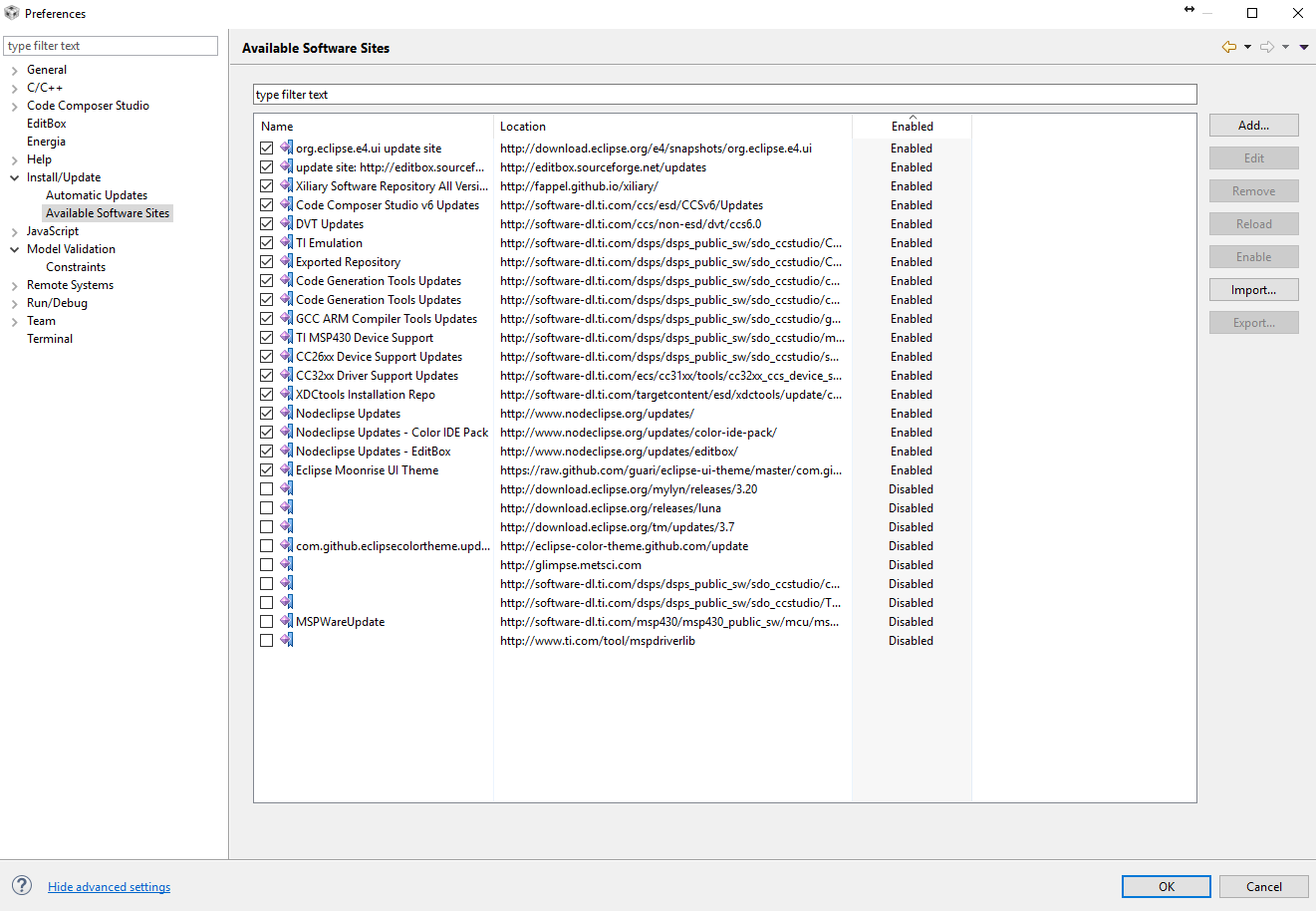Expand the Help preferences node
Screen dimensions: 1316x911
pos(14,159)
